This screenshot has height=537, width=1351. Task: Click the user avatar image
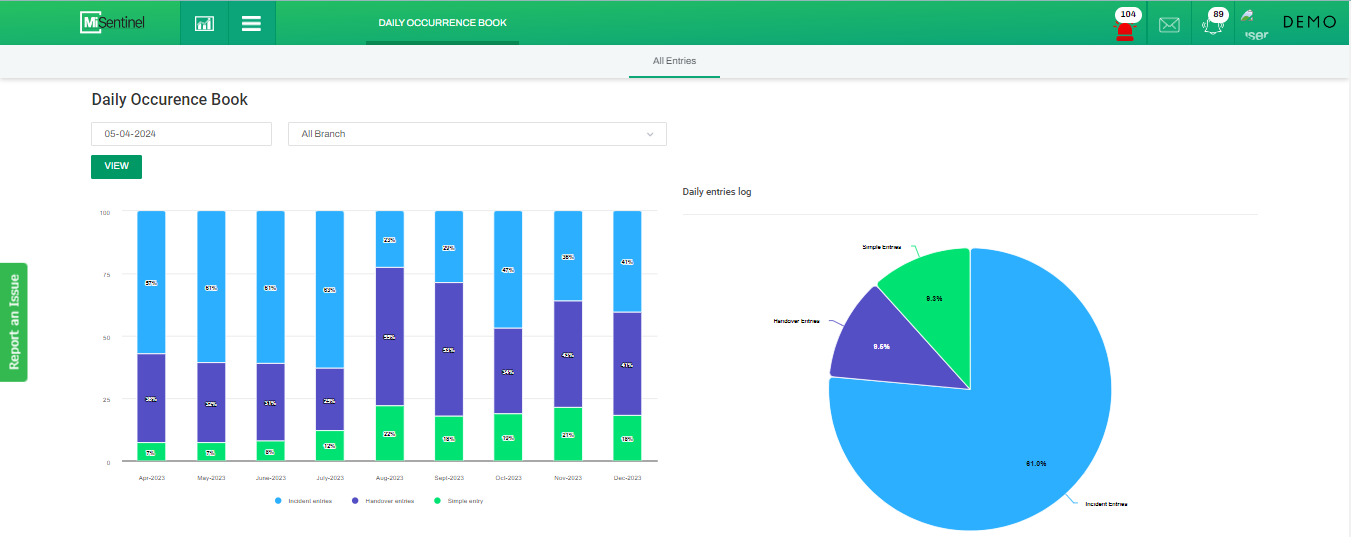coord(1254,24)
